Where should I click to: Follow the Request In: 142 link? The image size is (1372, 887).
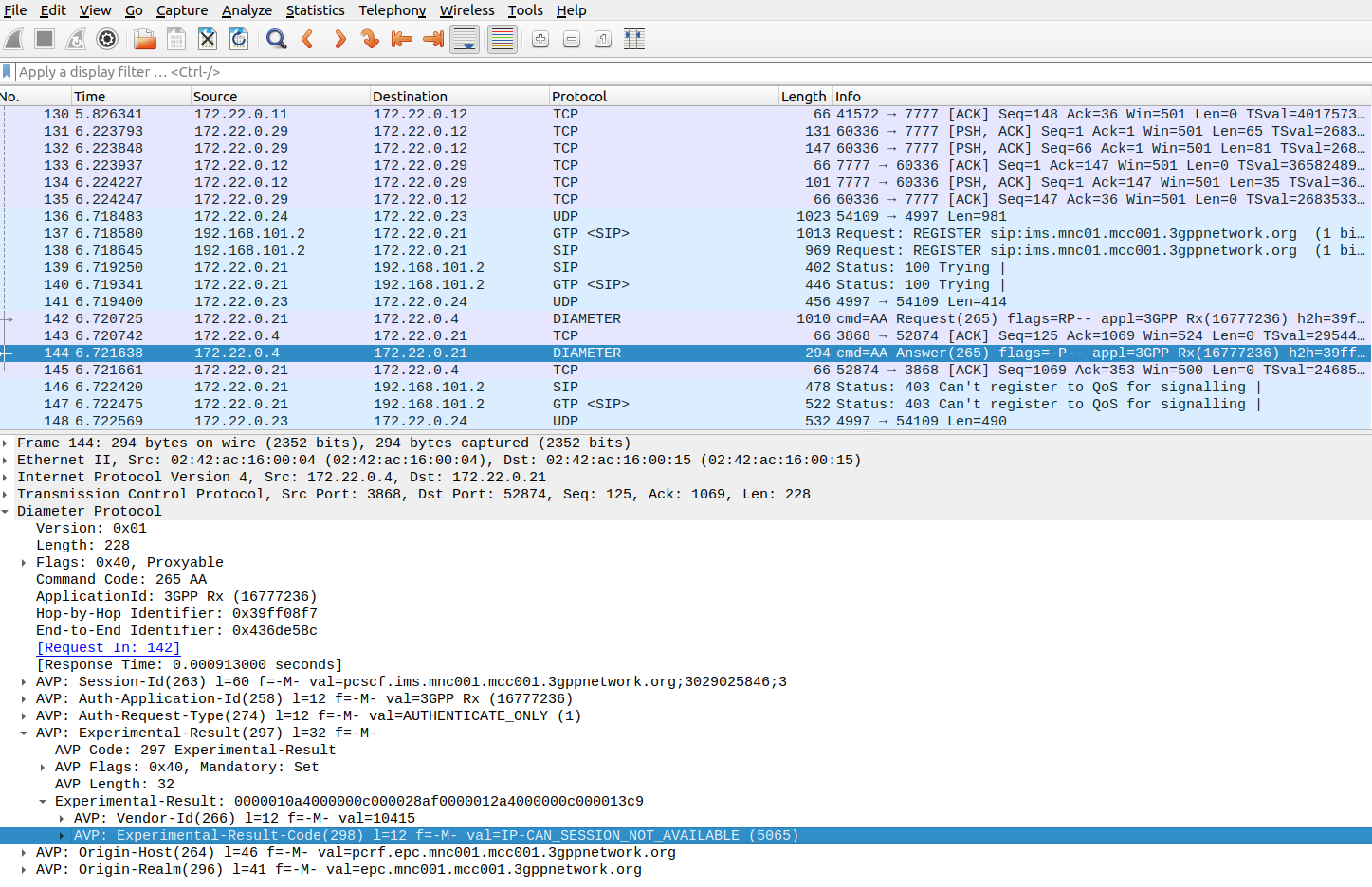pos(108,647)
